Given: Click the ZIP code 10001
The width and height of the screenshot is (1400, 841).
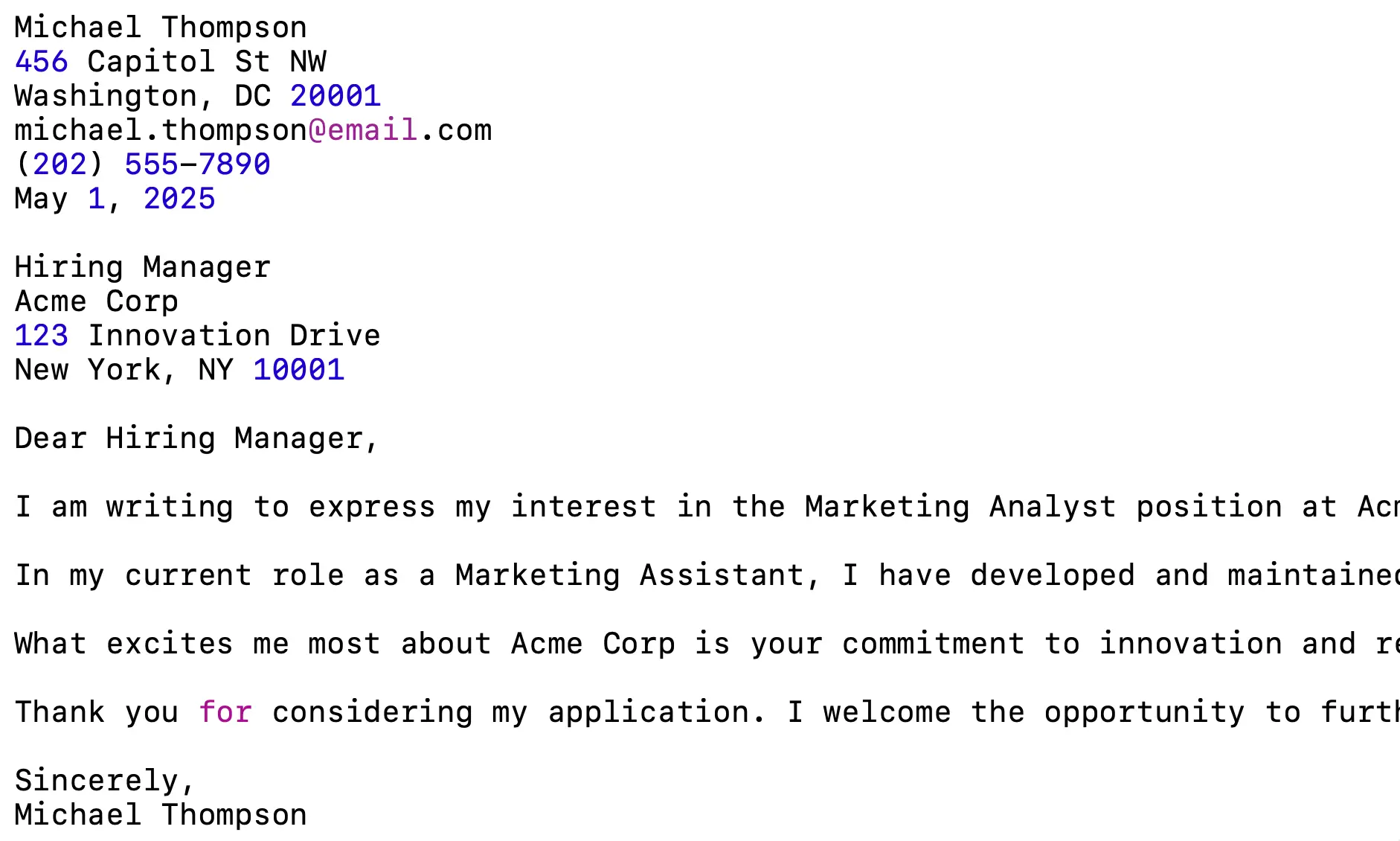Looking at the screenshot, I should [298, 370].
